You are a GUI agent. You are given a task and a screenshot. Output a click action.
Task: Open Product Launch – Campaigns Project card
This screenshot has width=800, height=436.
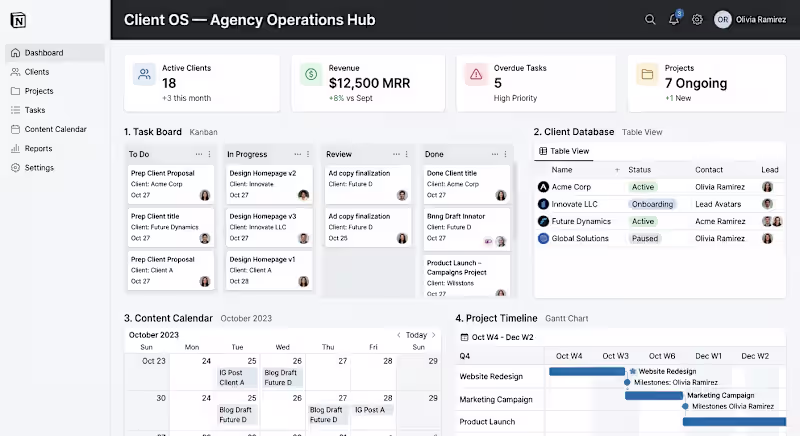click(466, 276)
